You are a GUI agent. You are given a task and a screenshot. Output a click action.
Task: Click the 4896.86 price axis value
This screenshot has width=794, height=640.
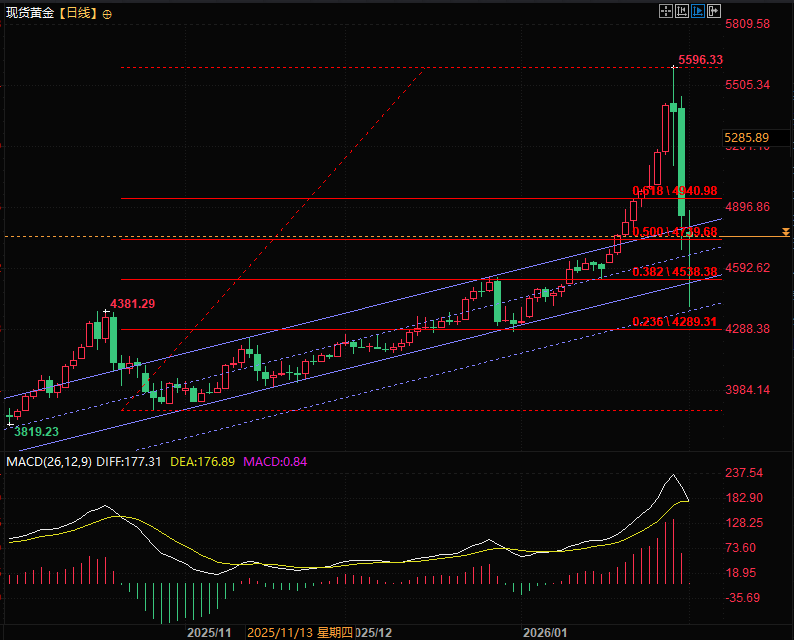coord(747,207)
